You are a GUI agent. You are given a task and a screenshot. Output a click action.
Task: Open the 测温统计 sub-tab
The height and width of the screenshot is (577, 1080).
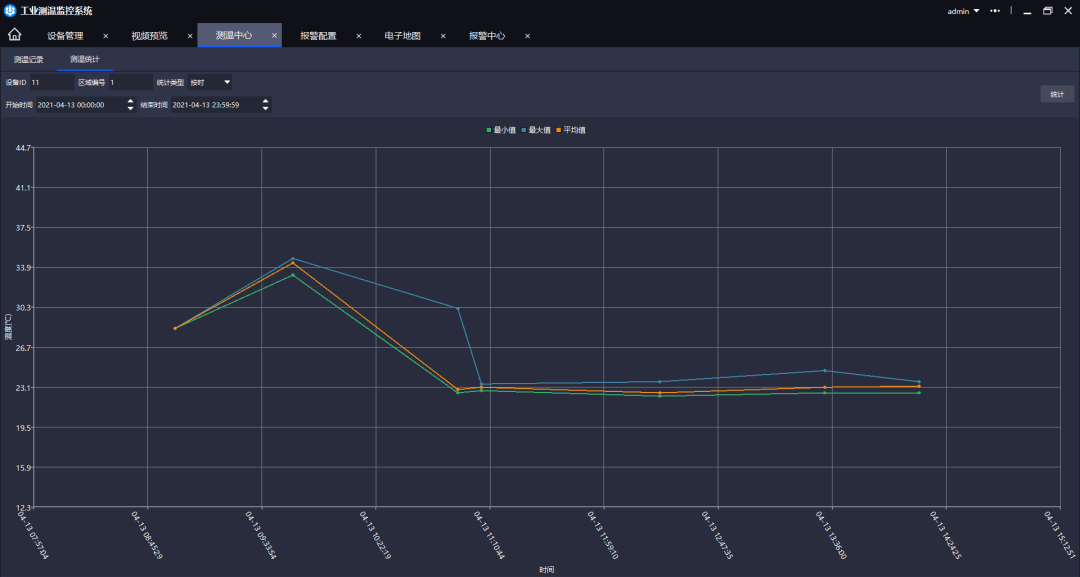[85, 59]
